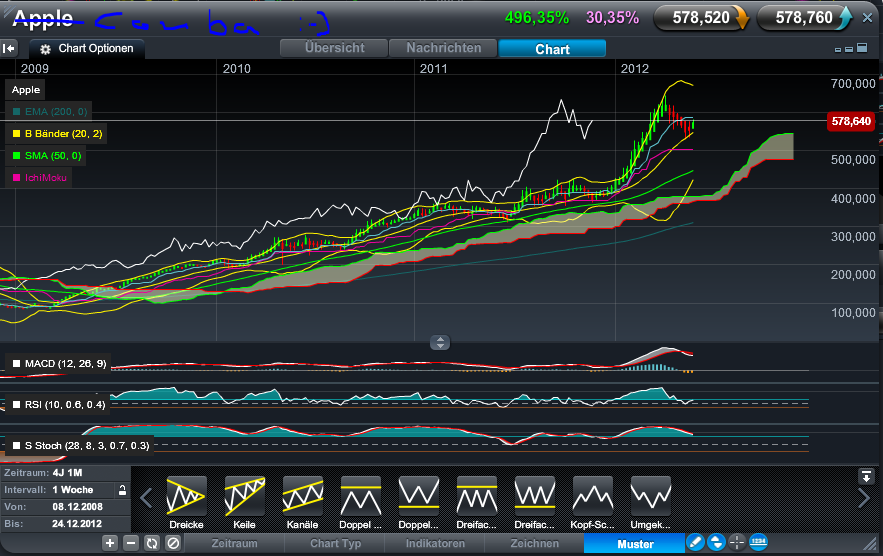Activate the blue pencil drawing icon
Screen dimensions: 883x556
695,542
